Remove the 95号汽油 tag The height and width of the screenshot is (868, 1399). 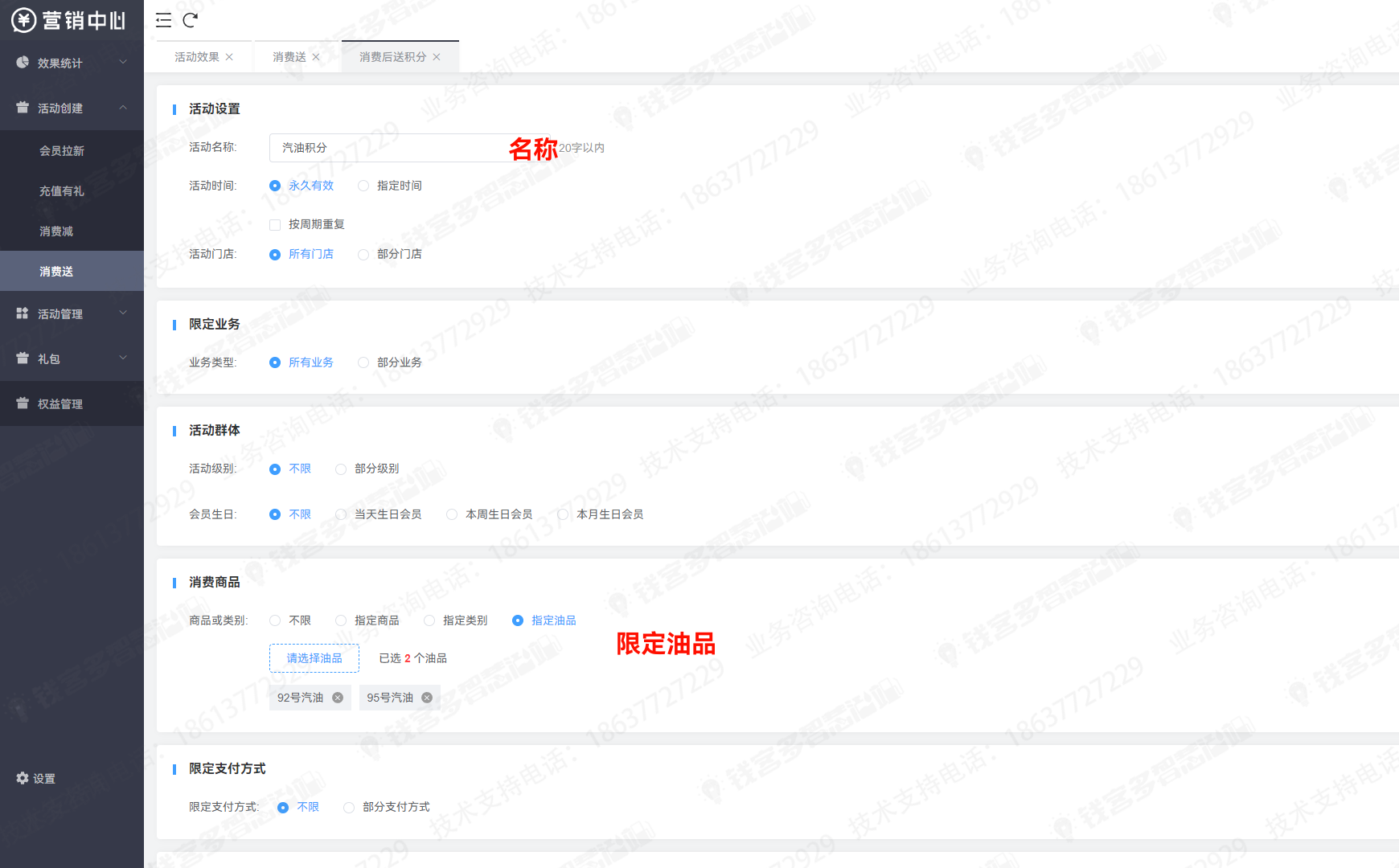(x=427, y=698)
